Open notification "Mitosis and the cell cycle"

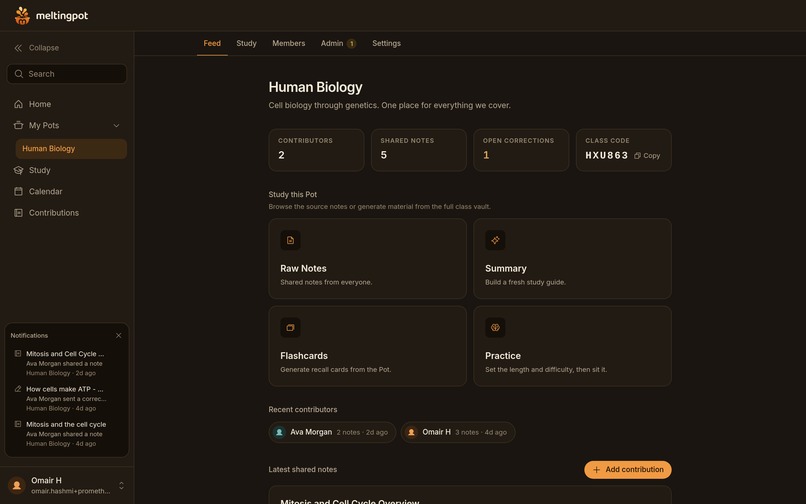click(x=67, y=434)
